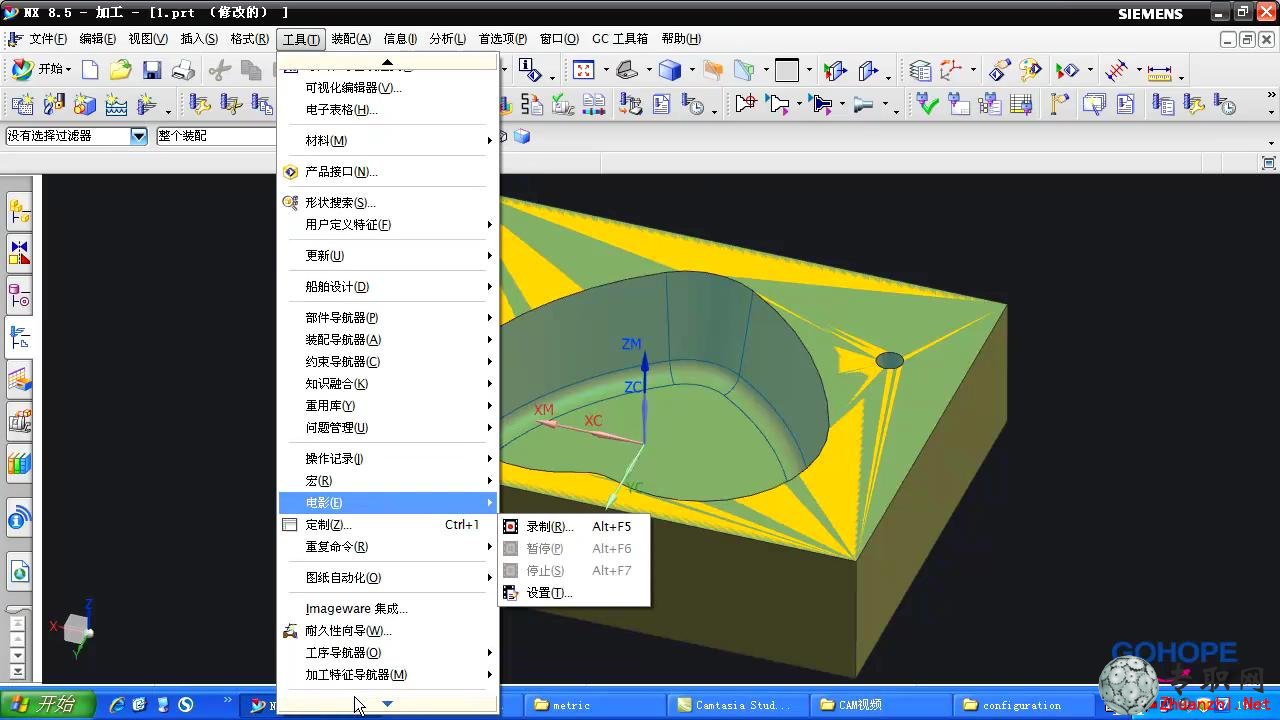Screen dimensions: 1280x720
Task: Click the Create Geometry icon
Action: 85,104
